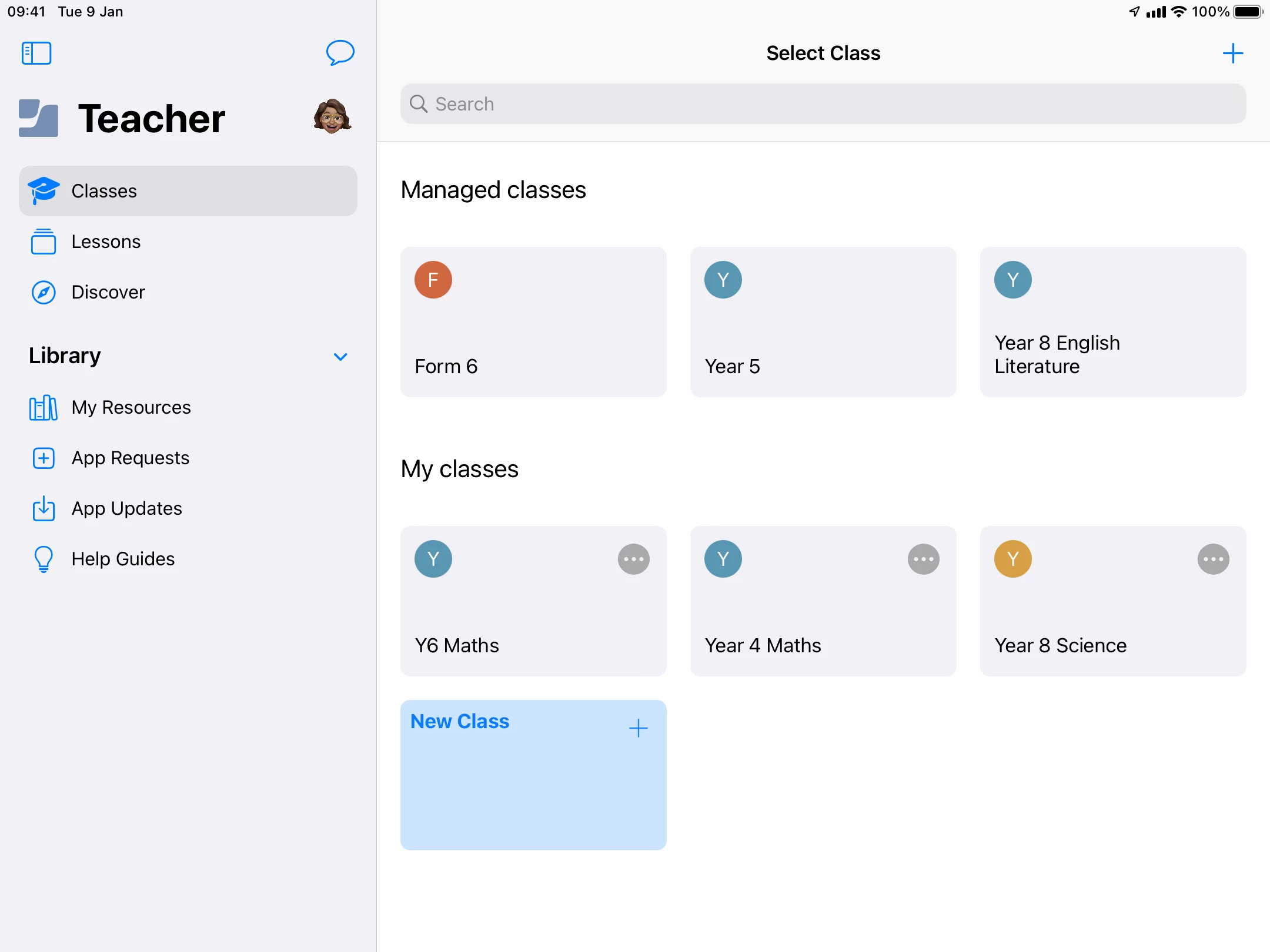Click the Search classes field
The image size is (1270, 952).
coord(823,104)
